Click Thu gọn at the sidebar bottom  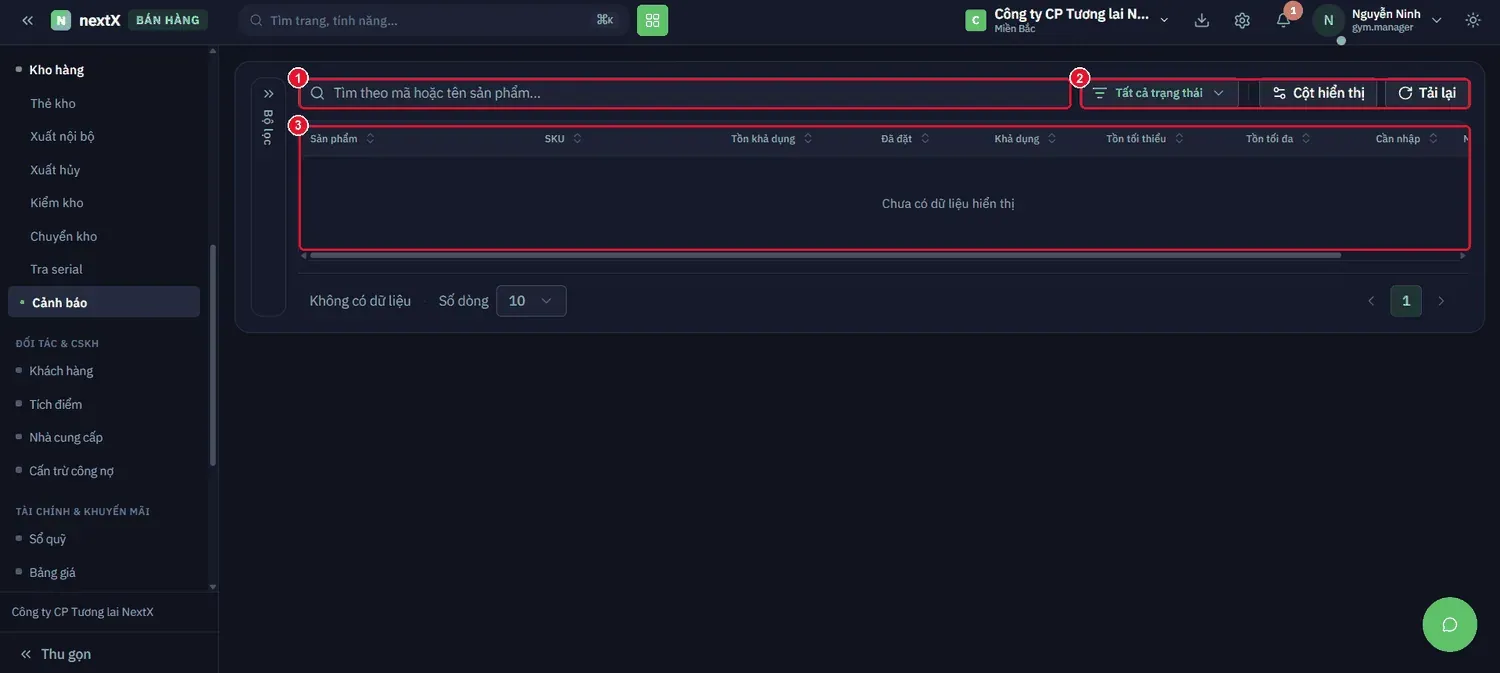[x=56, y=654]
